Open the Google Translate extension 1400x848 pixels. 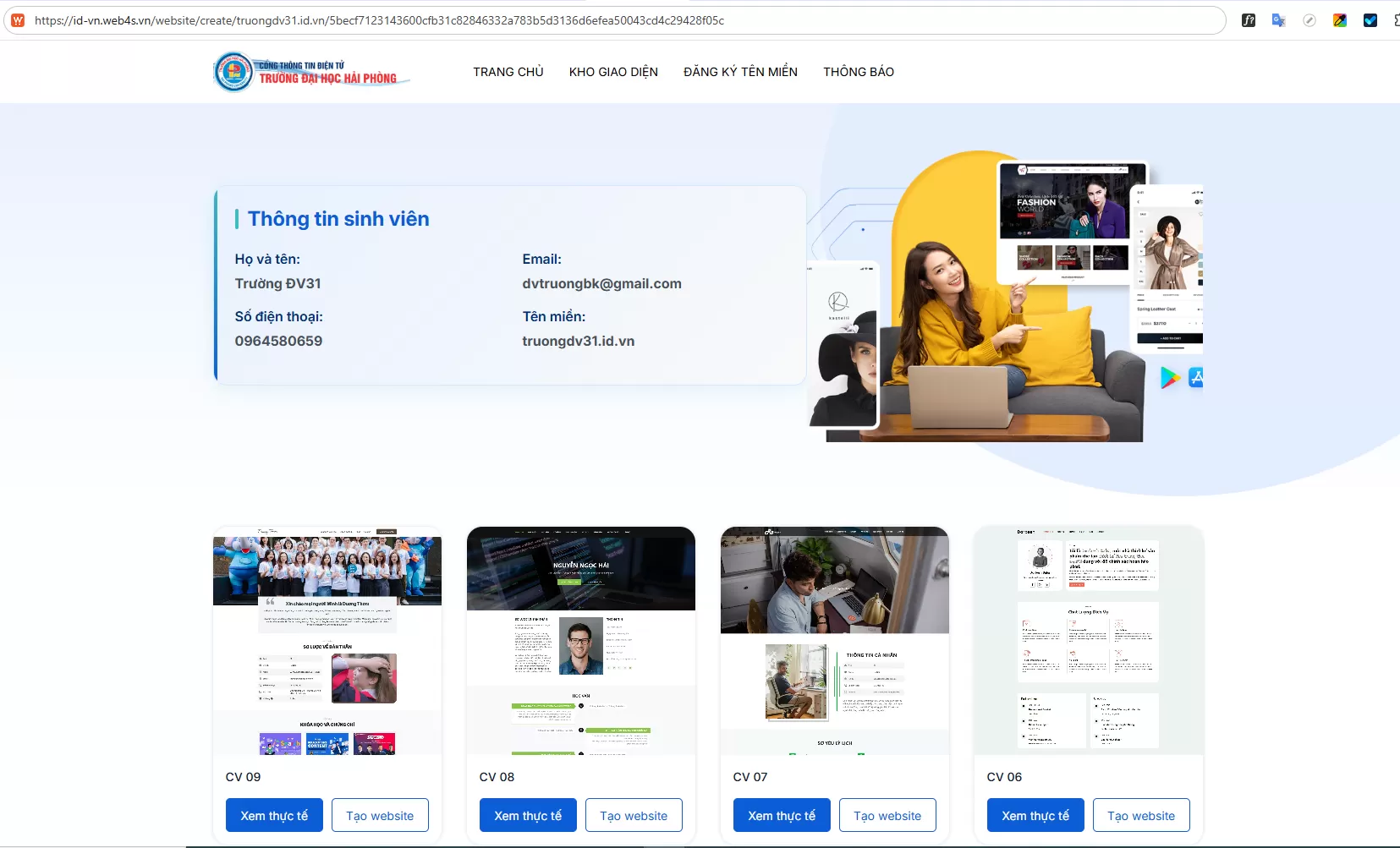click(x=1278, y=20)
